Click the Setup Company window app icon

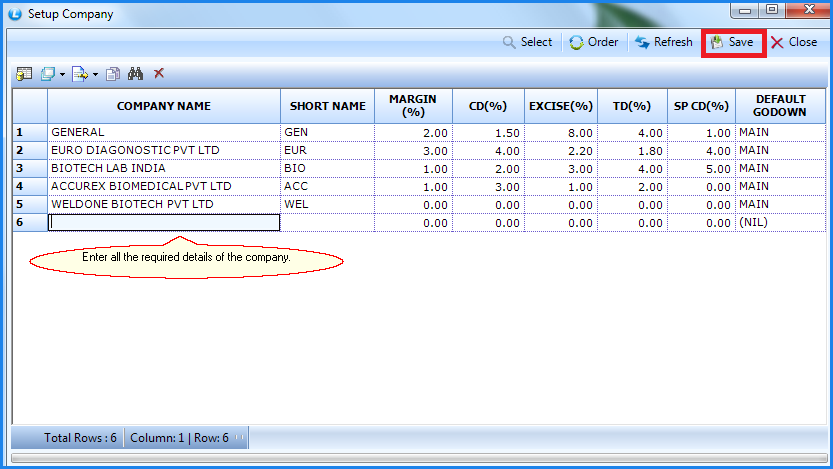15,14
